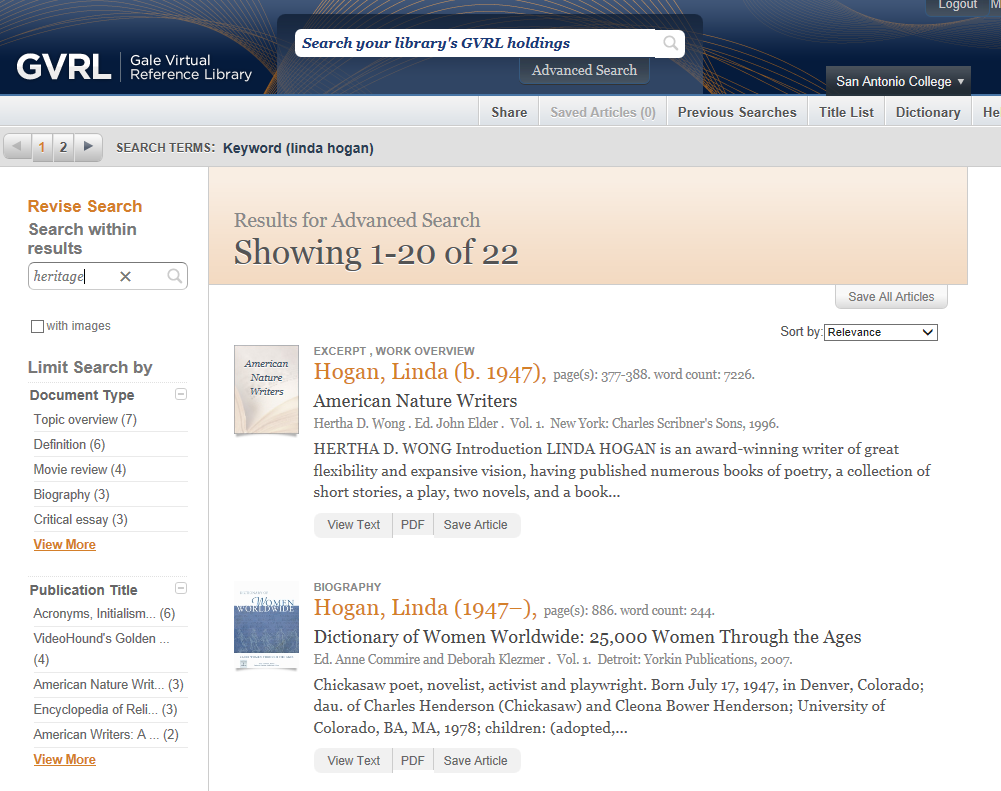The image size is (1001, 791).
Task: Collapse the Publication Title section
Action: tap(181, 589)
